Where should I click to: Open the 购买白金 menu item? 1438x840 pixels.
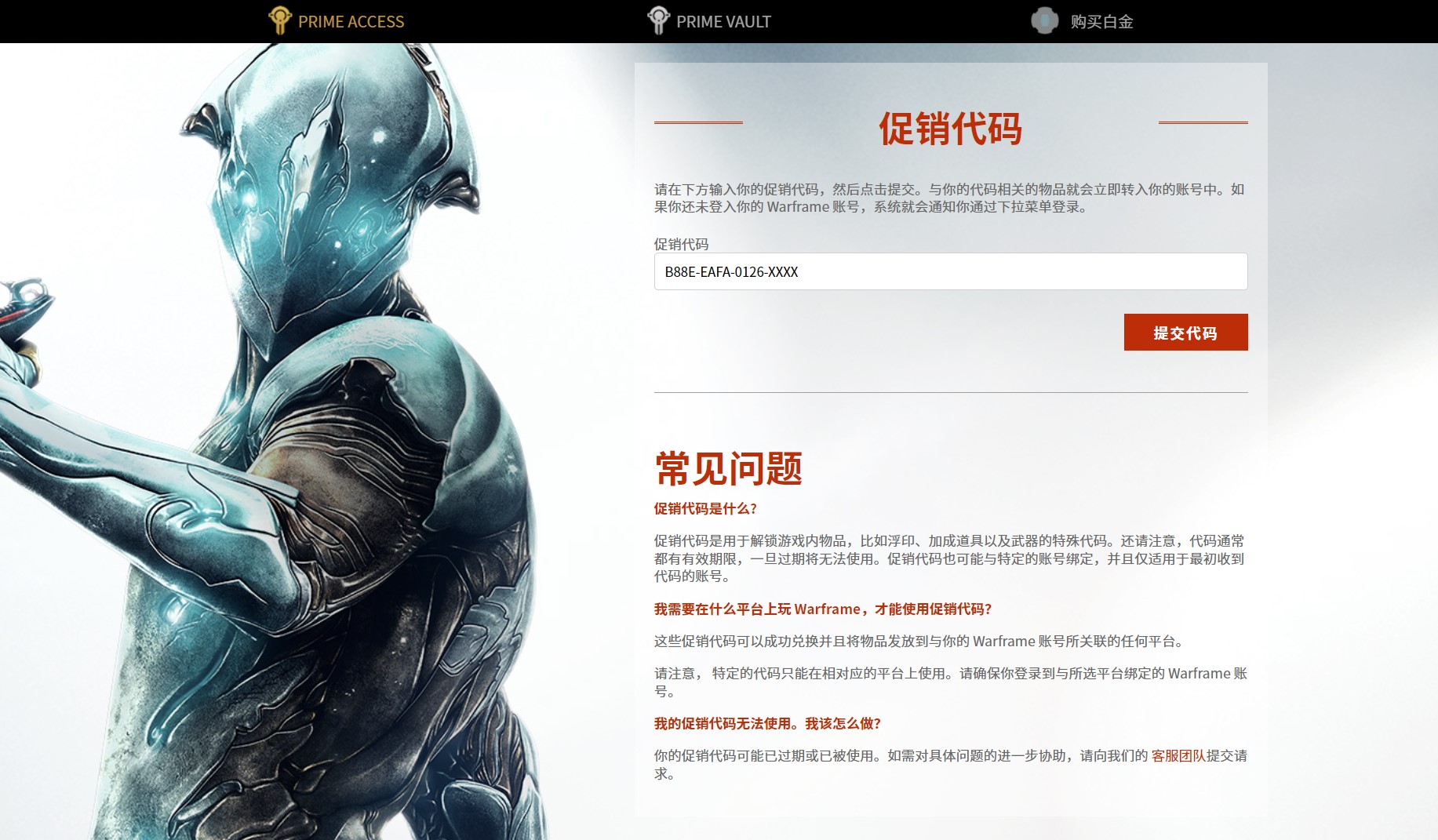1101,22
